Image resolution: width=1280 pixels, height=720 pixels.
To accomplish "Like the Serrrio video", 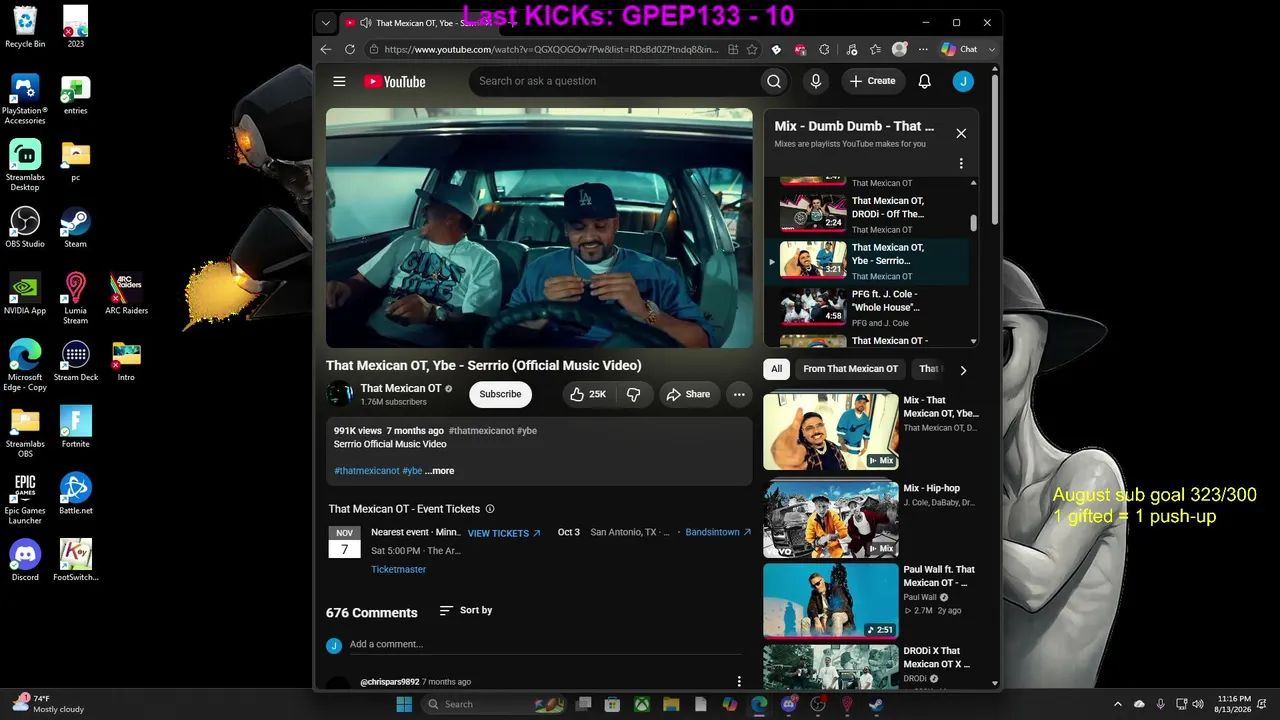I will point(589,395).
